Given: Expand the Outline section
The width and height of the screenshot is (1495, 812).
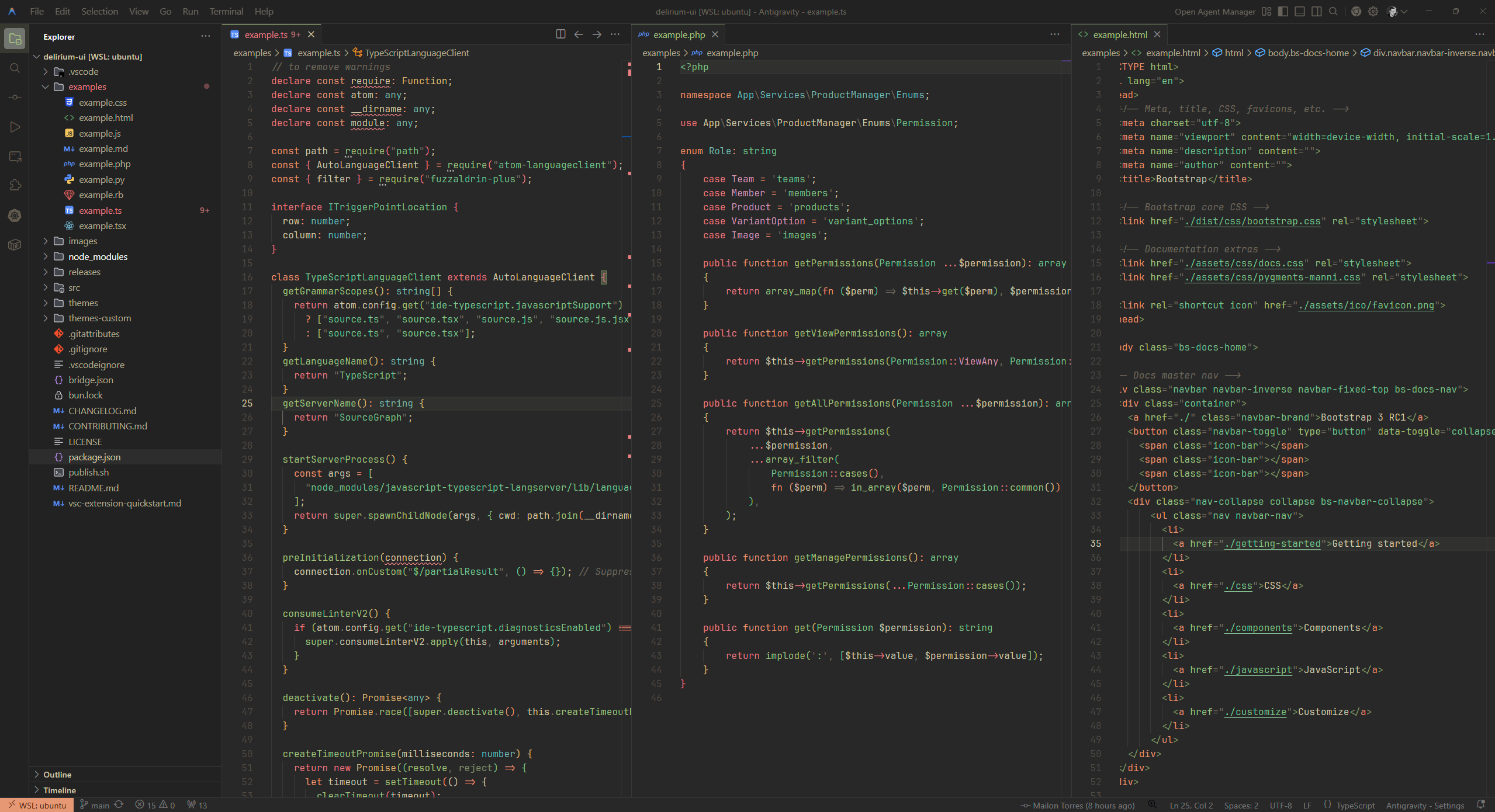Looking at the screenshot, I should (57, 775).
